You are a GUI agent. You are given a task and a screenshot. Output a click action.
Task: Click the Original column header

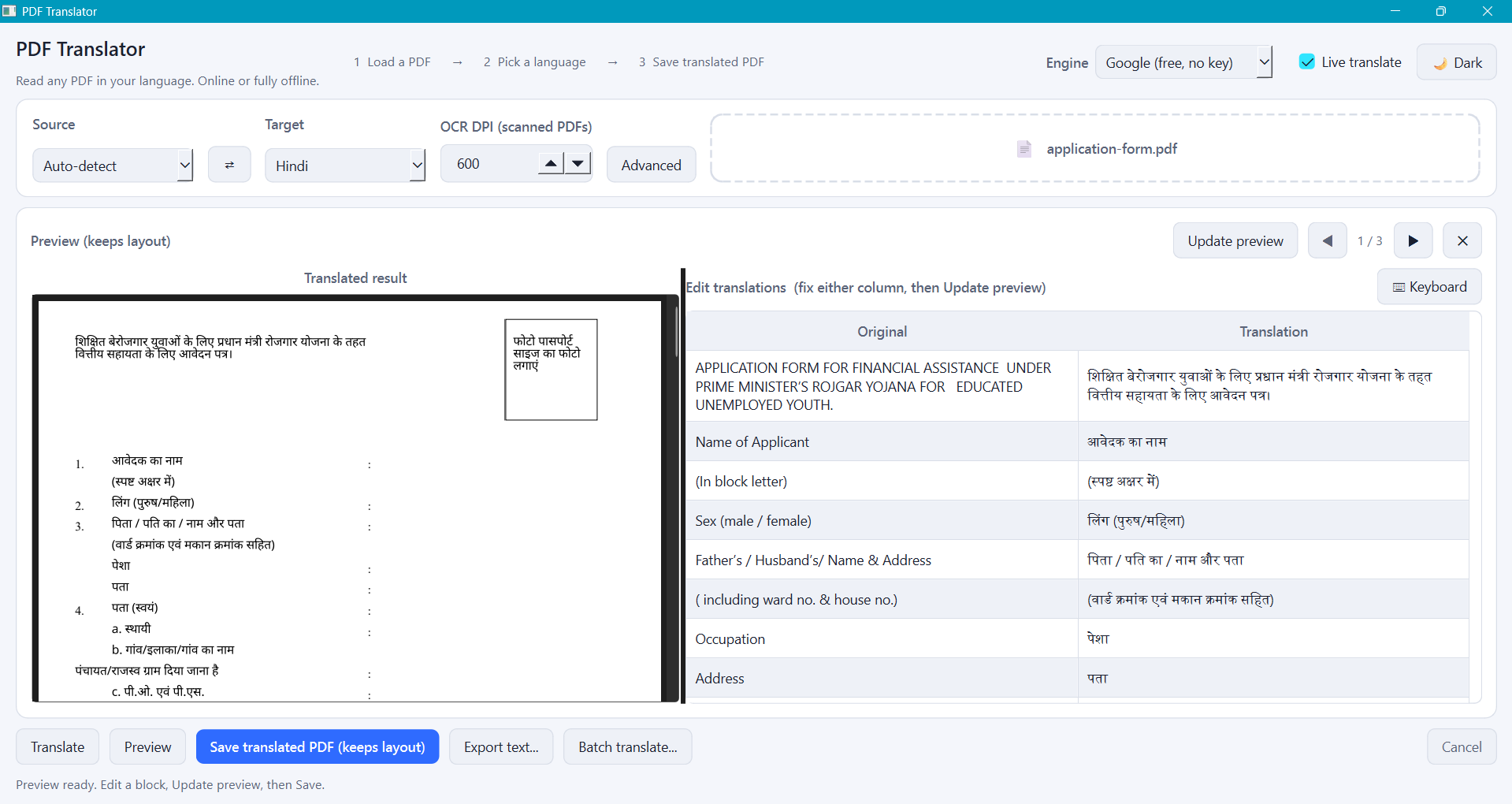[x=882, y=332]
